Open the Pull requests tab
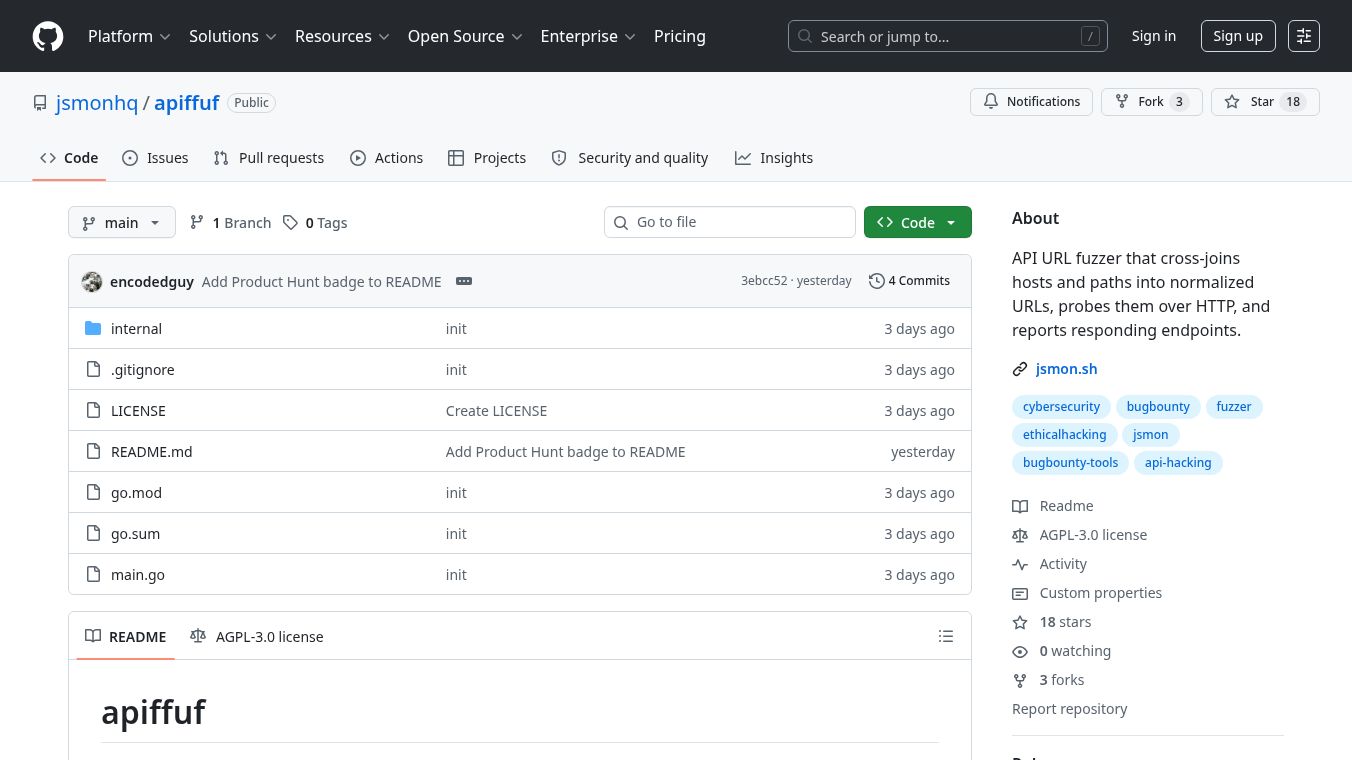This screenshot has height=760, width=1352. click(x=269, y=158)
